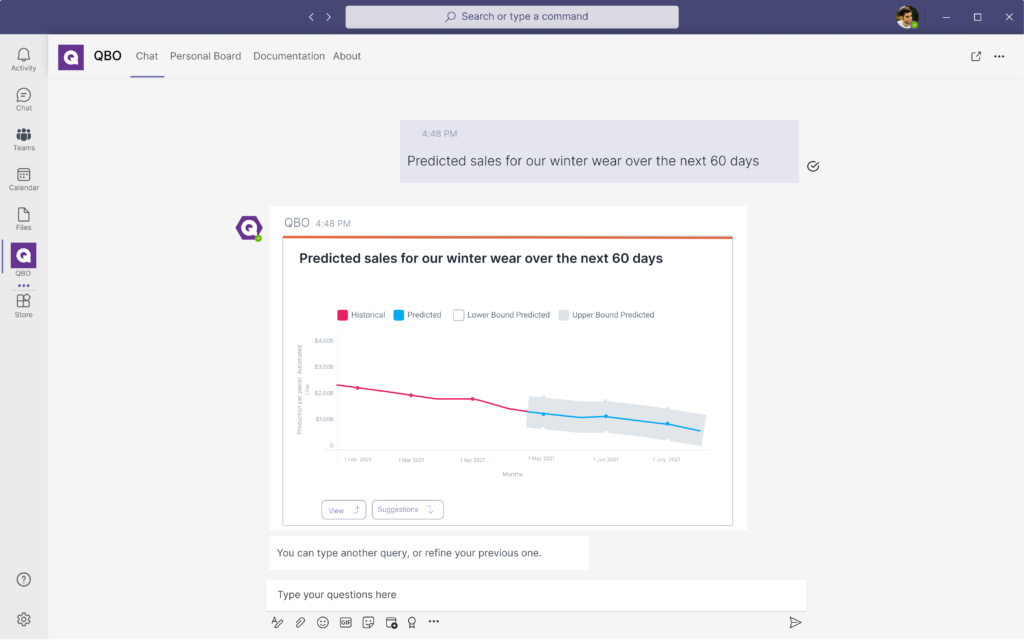The width and height of the screenshot is (1024, 640).
Task: Open more options ellipsis in top-right header
Action: point(999,57)
